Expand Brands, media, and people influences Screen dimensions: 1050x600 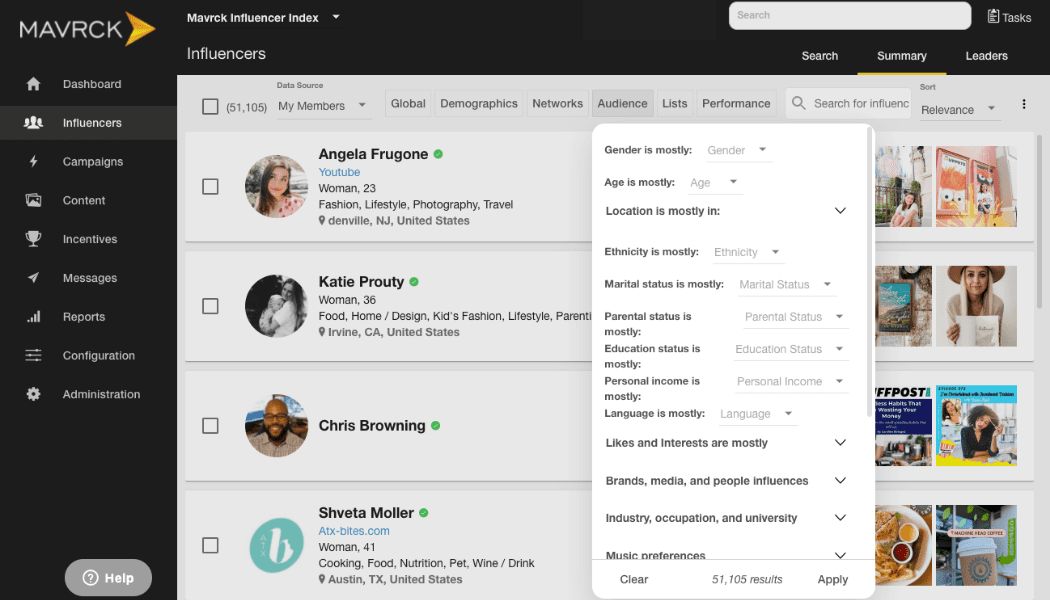coord(726,481)
